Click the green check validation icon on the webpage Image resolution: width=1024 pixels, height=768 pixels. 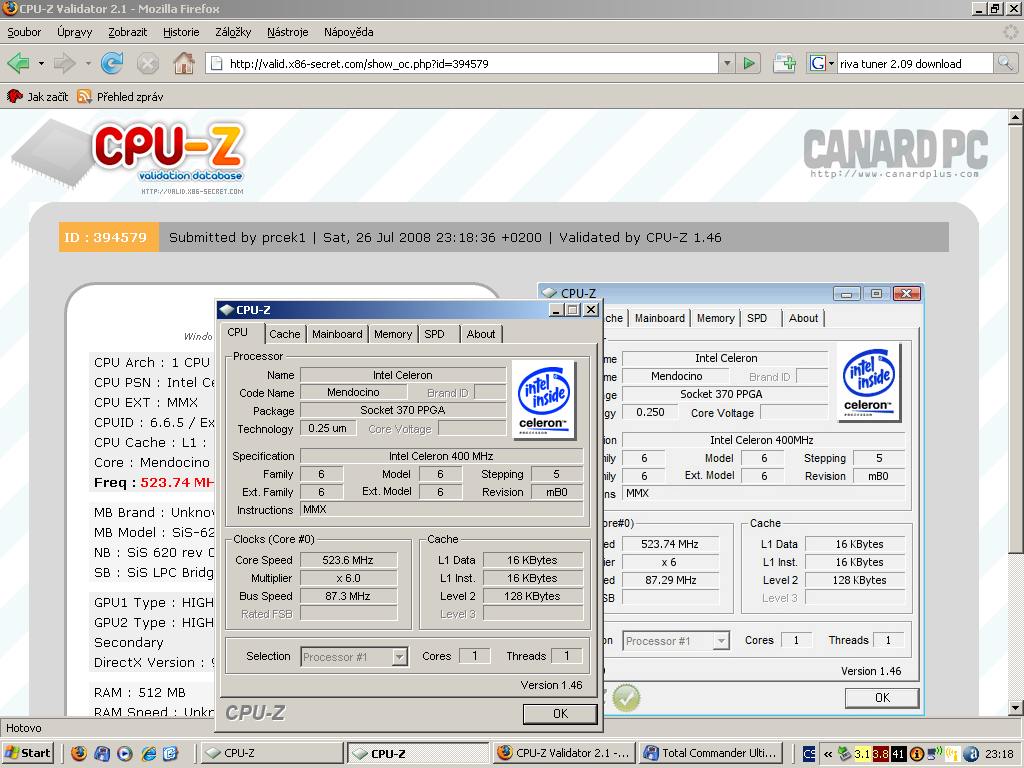pyautogui.click(x=626, y=697)
